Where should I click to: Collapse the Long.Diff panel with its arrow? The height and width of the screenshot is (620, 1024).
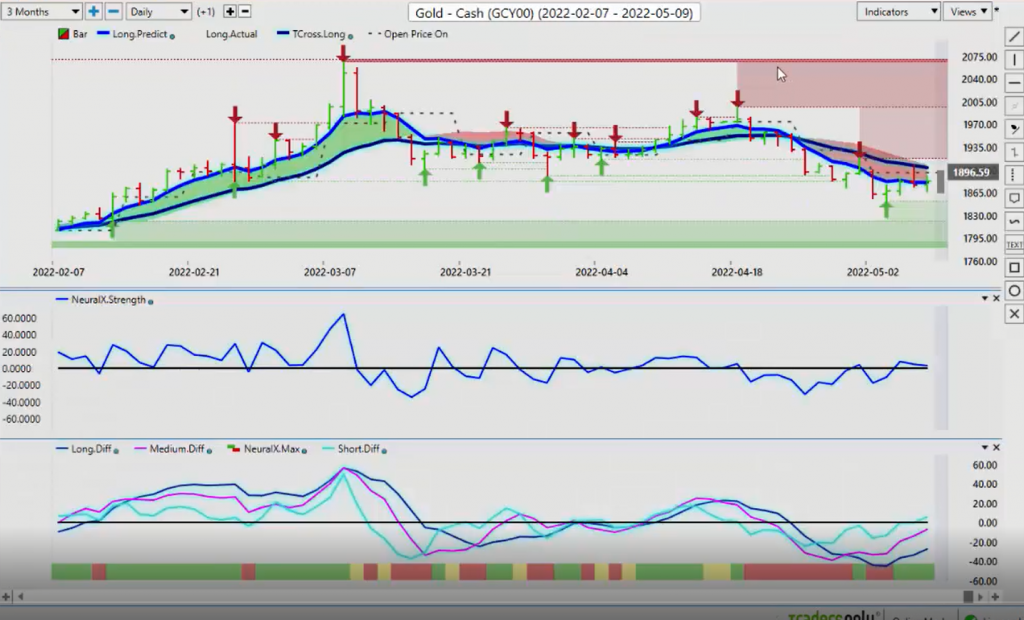[985, 448]
